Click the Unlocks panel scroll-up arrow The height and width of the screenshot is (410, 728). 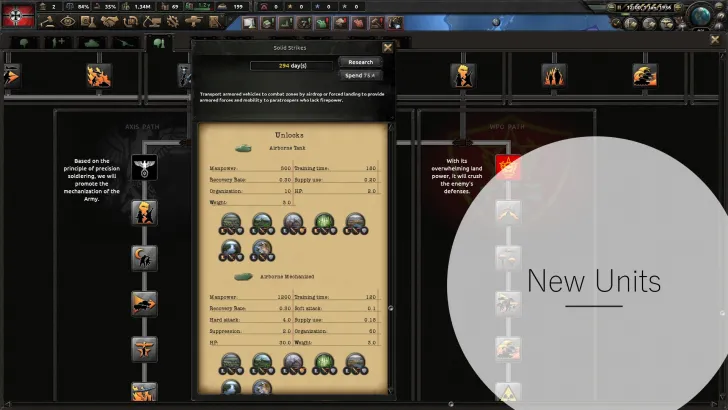pyautogui.click(x=390, y=126)
